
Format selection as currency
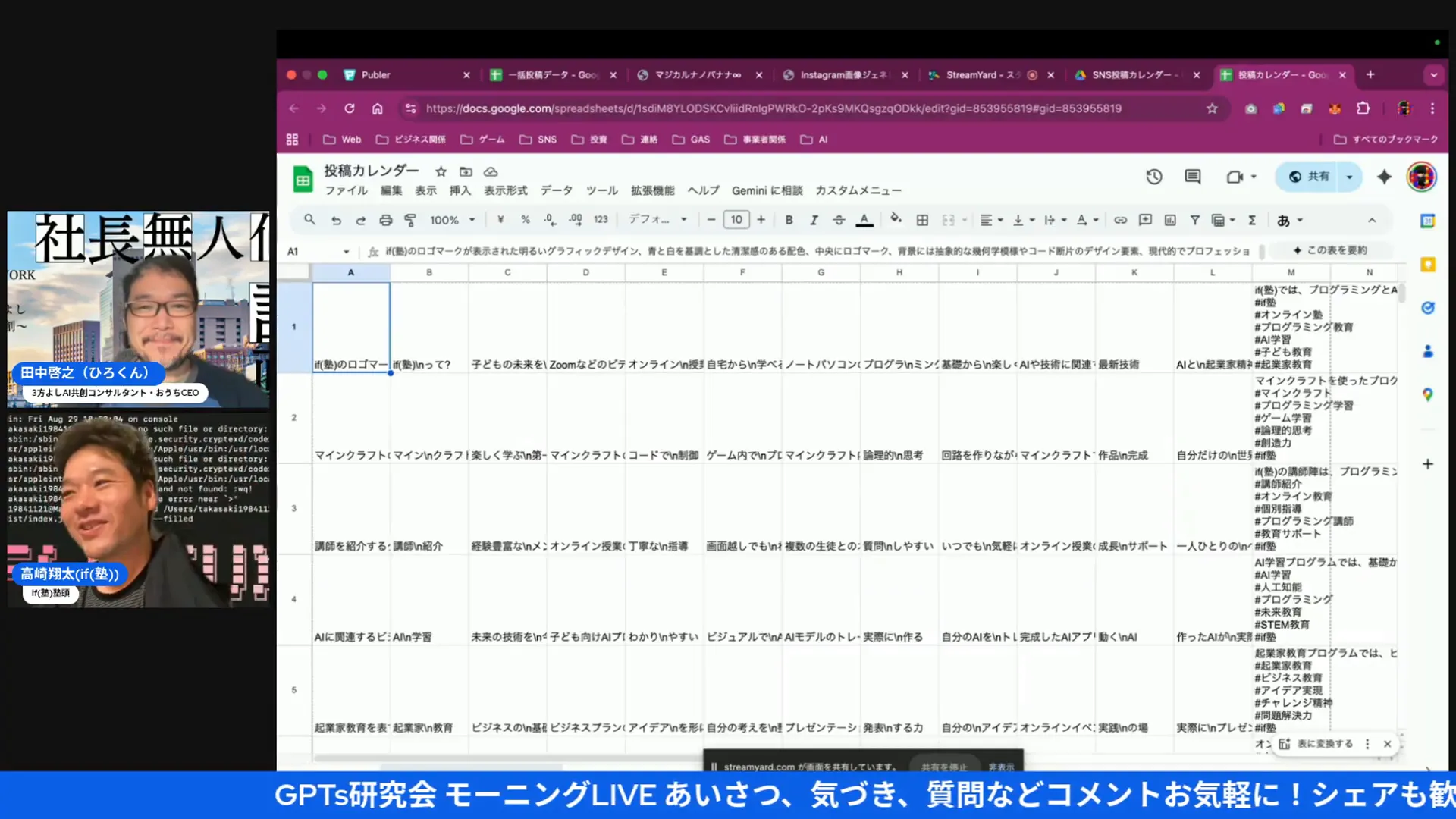pyautogui.click(x=500, y=219)
